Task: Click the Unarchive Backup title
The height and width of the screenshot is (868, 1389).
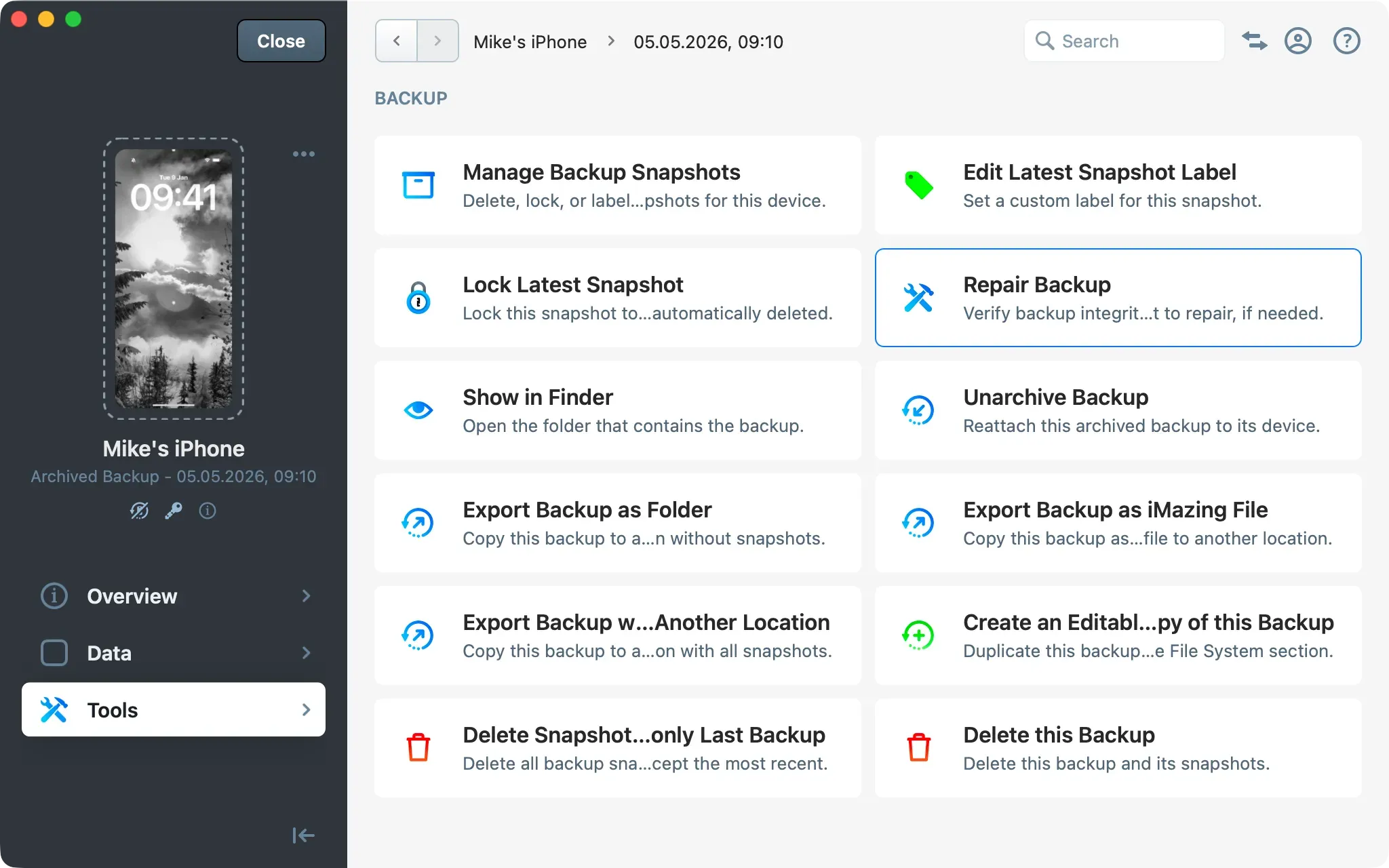Action: coord(1055,397)
